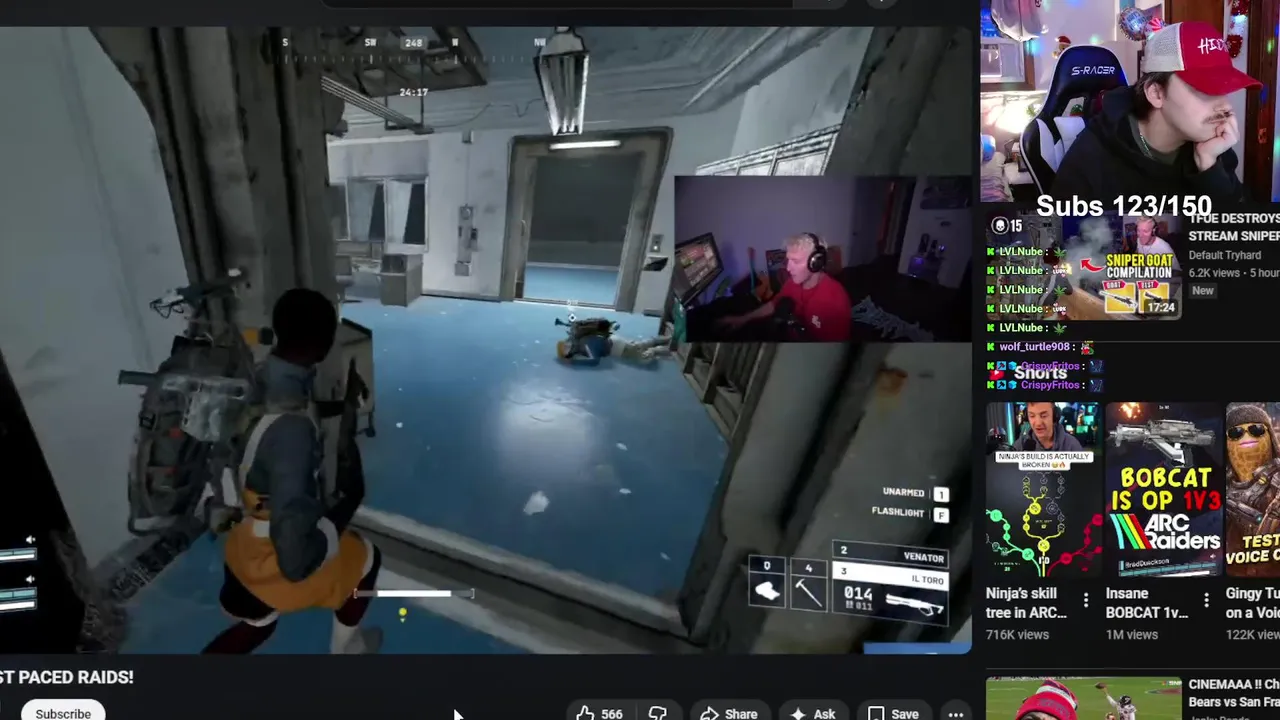Open the CINEMAAA !! Bears vs San Fra title
Screen dimensions: 1280x720
1234,694
